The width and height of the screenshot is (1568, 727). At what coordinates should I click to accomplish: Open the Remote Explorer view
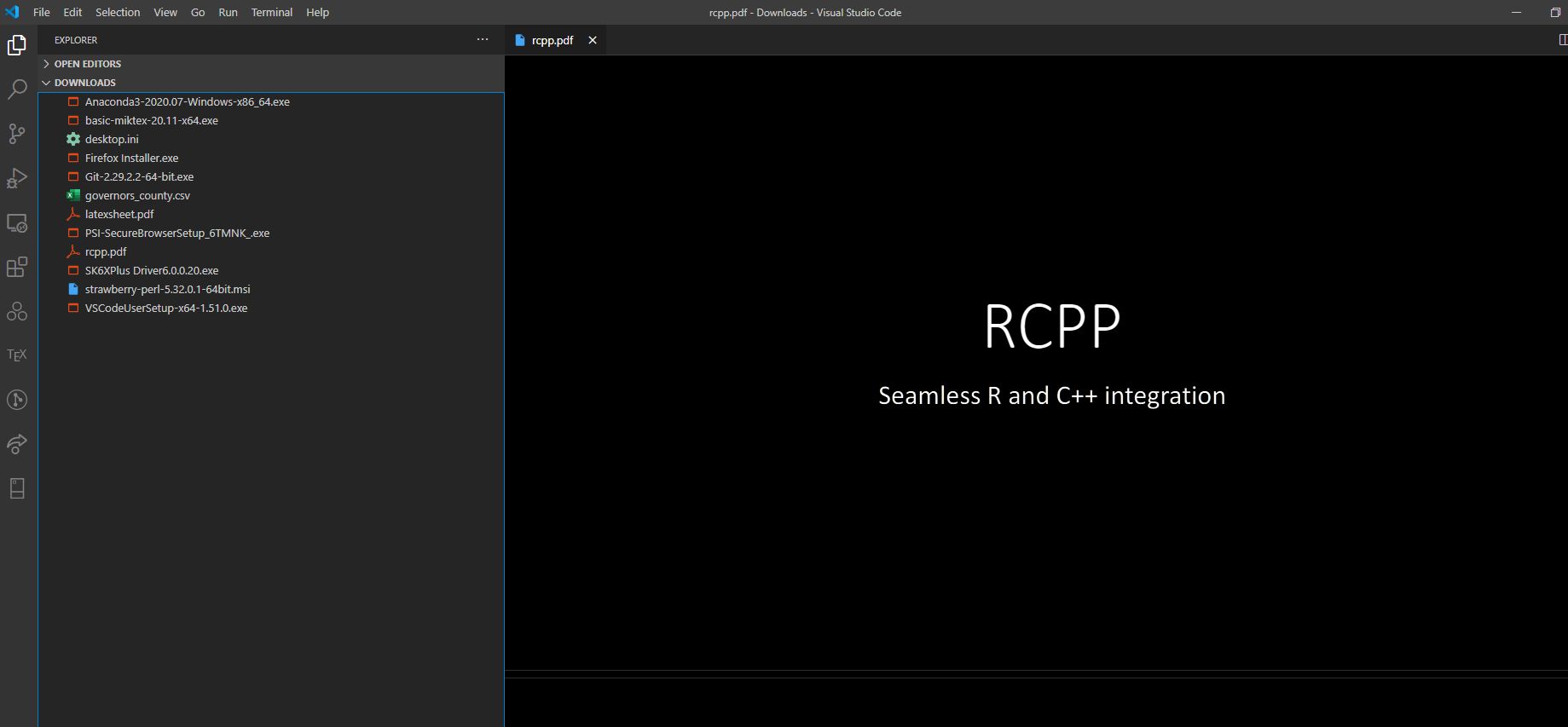(x=17, y=223)
